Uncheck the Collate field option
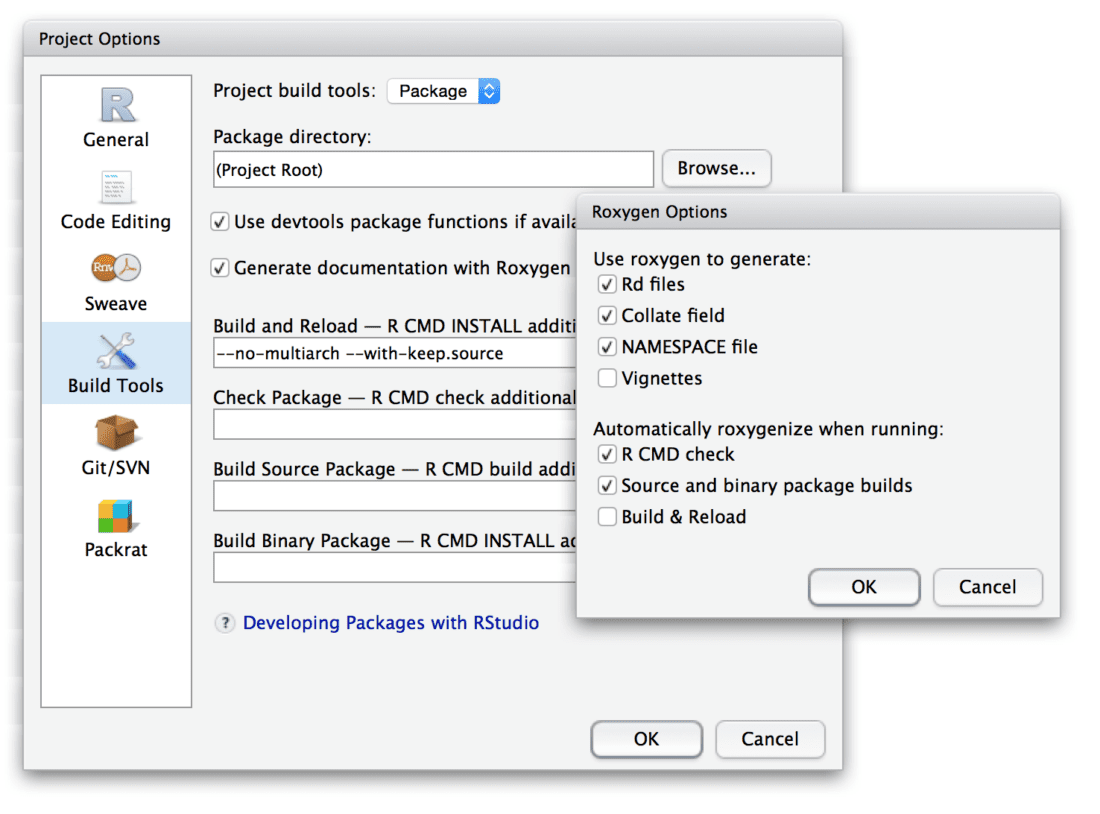 pos(607,315)
